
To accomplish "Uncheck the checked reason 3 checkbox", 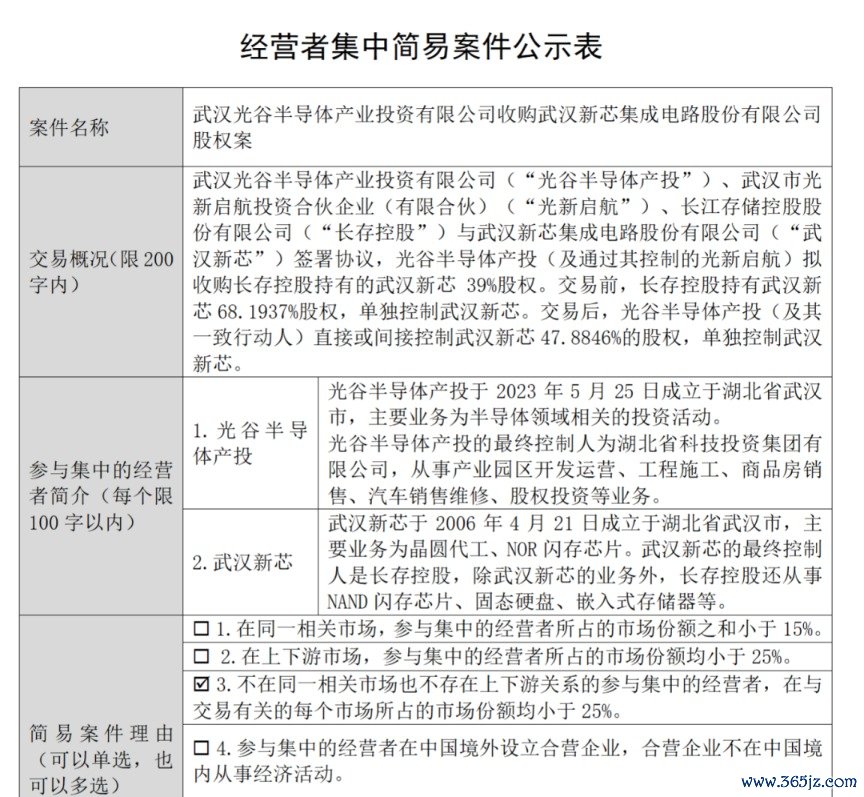I will pyautogui.click(x=202, y=685).
